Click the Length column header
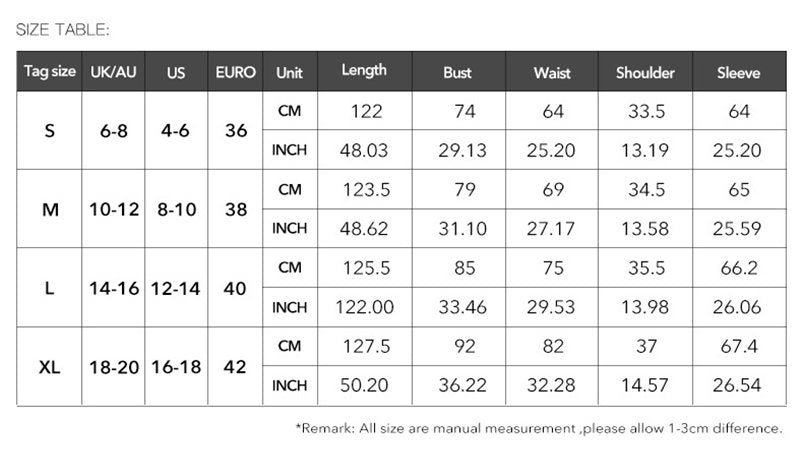The height and width of the screenshot is (450, 800). coord(364,71)
